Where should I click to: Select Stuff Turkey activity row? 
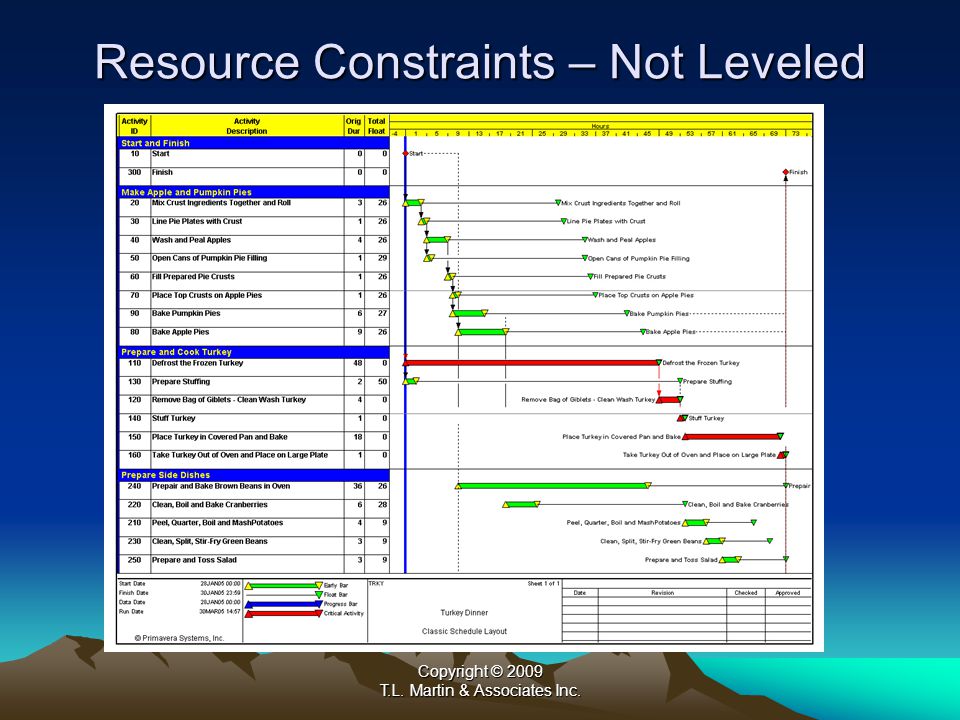click(253, 422)
